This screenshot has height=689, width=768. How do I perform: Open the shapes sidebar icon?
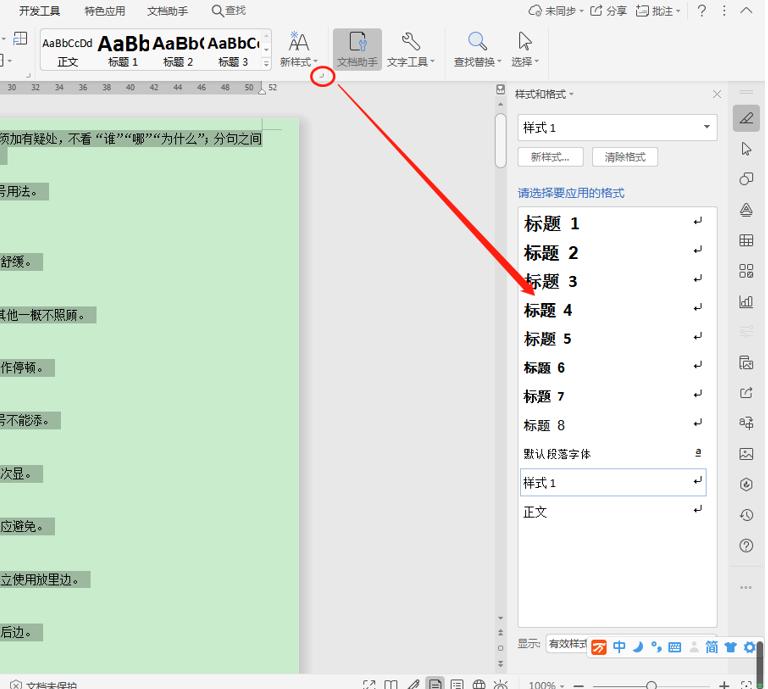click(746, 179)
